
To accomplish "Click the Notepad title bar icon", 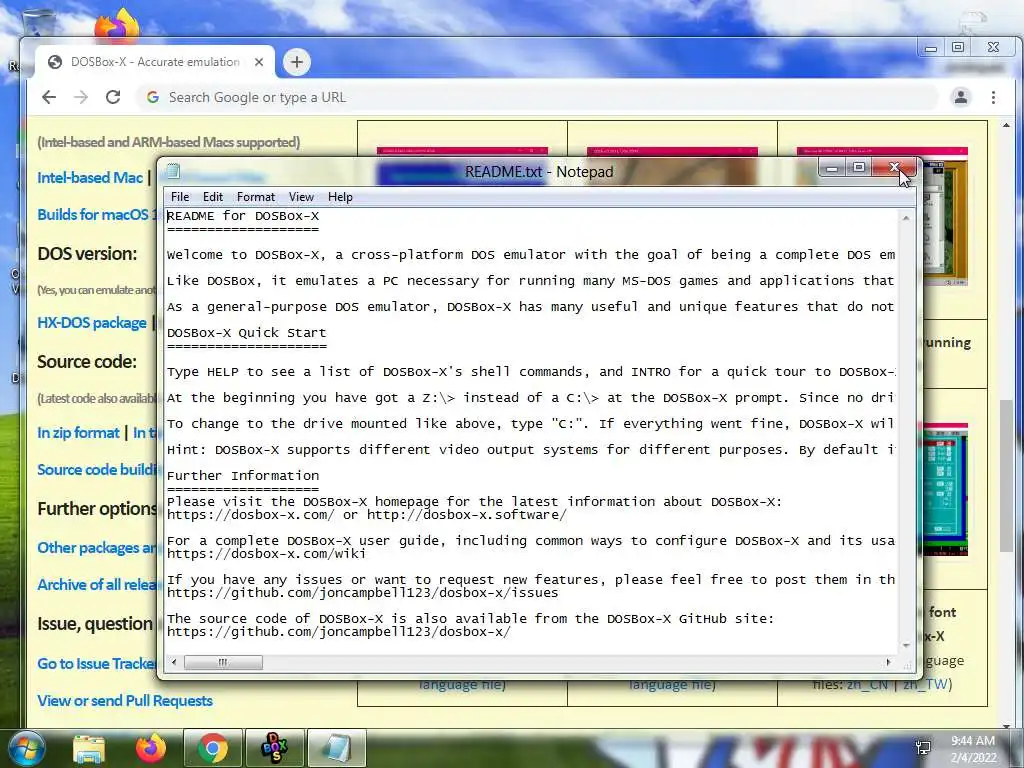I will (173, 172).
